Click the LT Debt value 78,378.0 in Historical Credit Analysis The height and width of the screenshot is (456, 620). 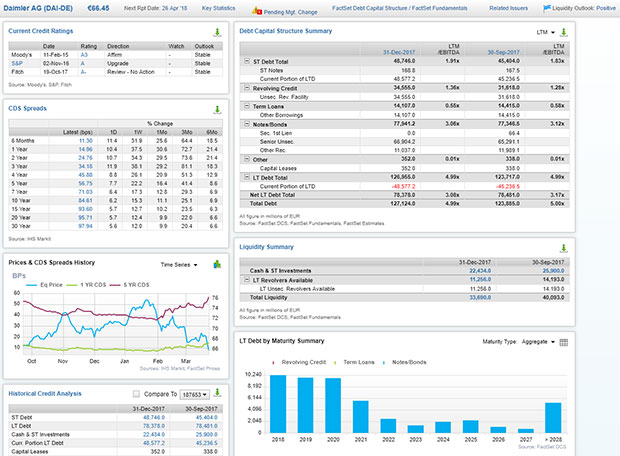tap(154, 426)
